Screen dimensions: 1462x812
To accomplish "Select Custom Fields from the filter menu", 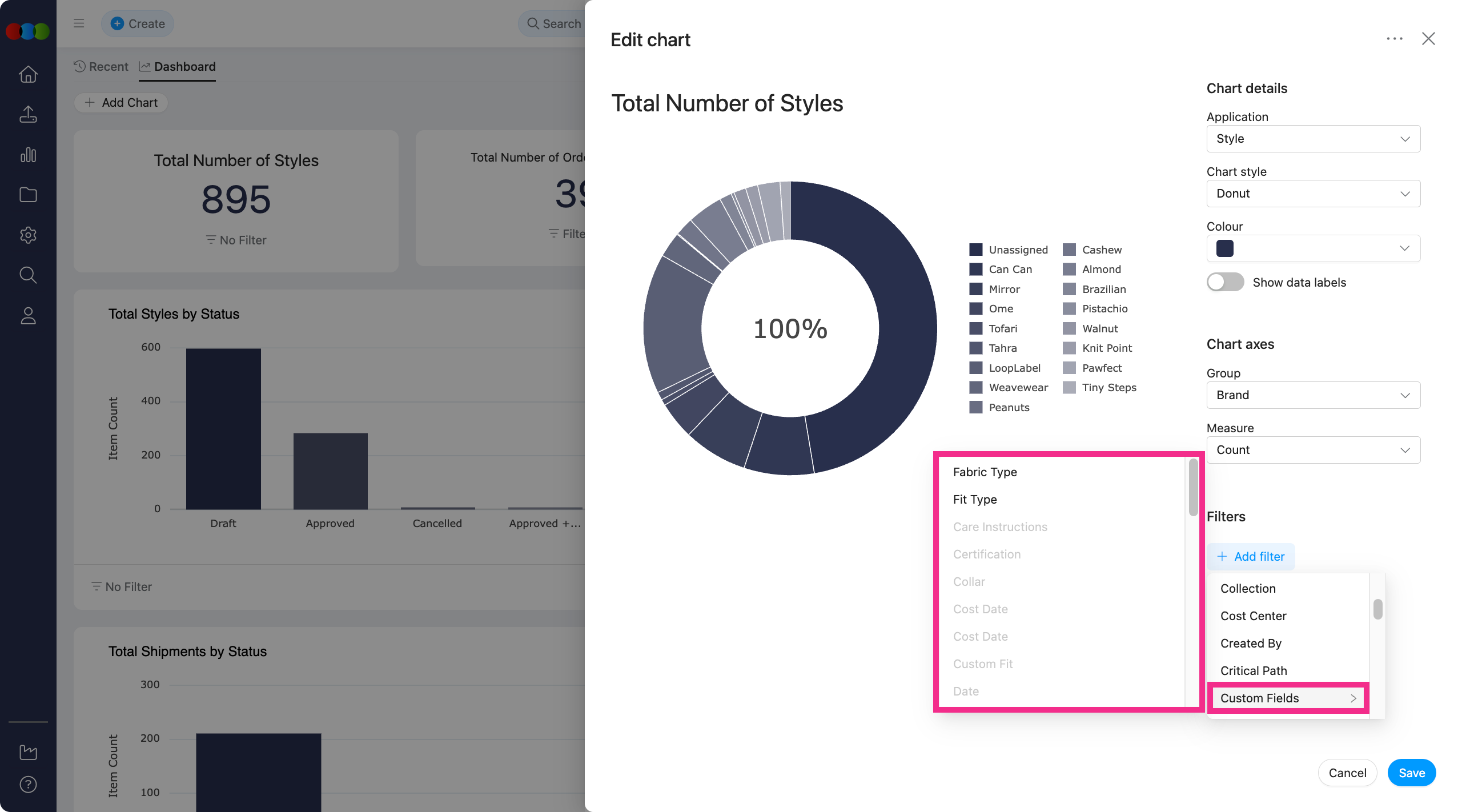I will click(x=1287, y=697).
